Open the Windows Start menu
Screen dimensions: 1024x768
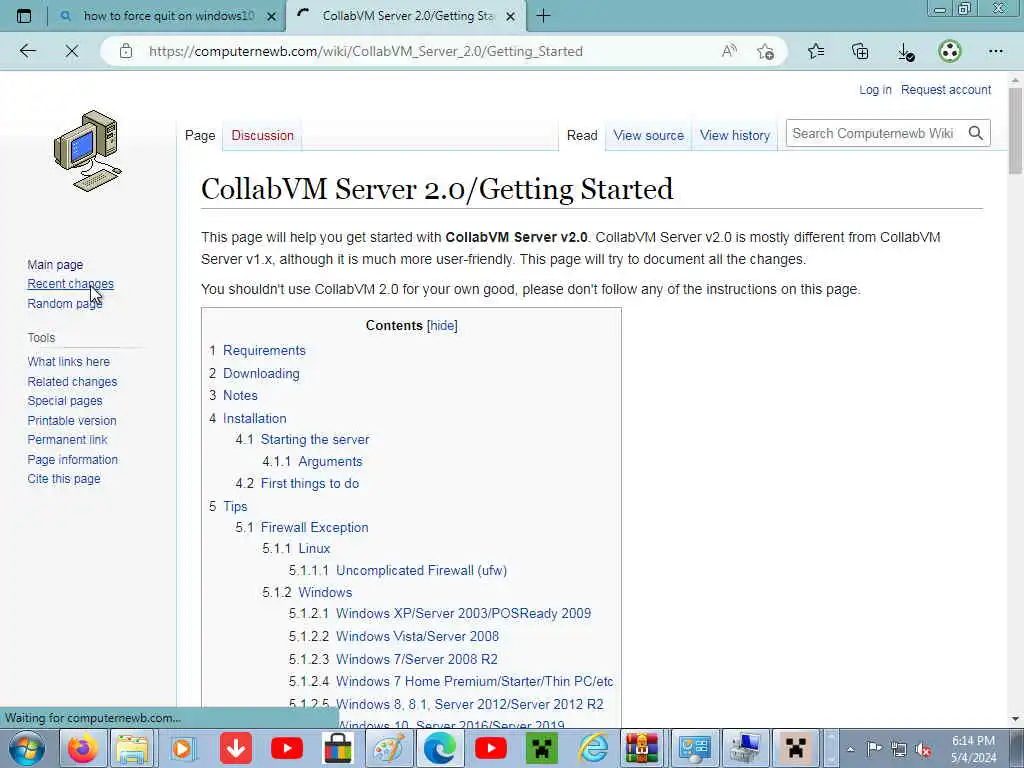(27, 748)
